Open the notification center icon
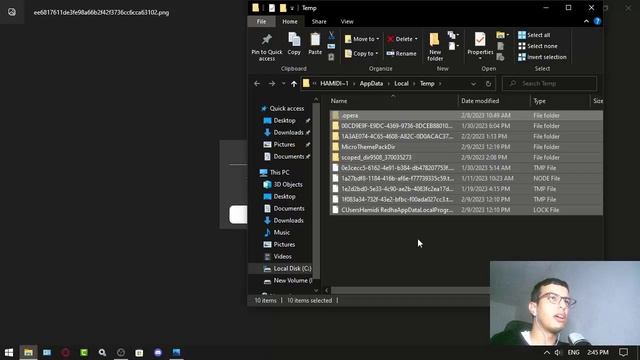 (x=623, y=352)
